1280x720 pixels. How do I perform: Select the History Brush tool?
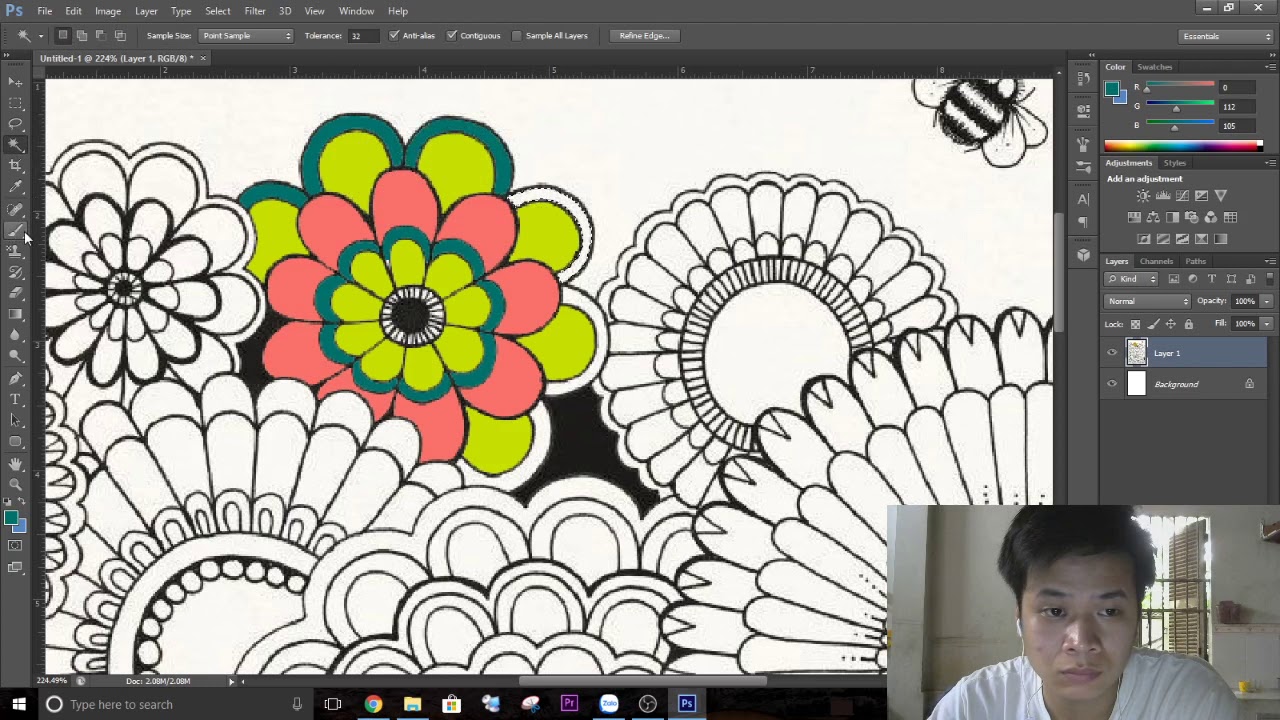(15, 272)
